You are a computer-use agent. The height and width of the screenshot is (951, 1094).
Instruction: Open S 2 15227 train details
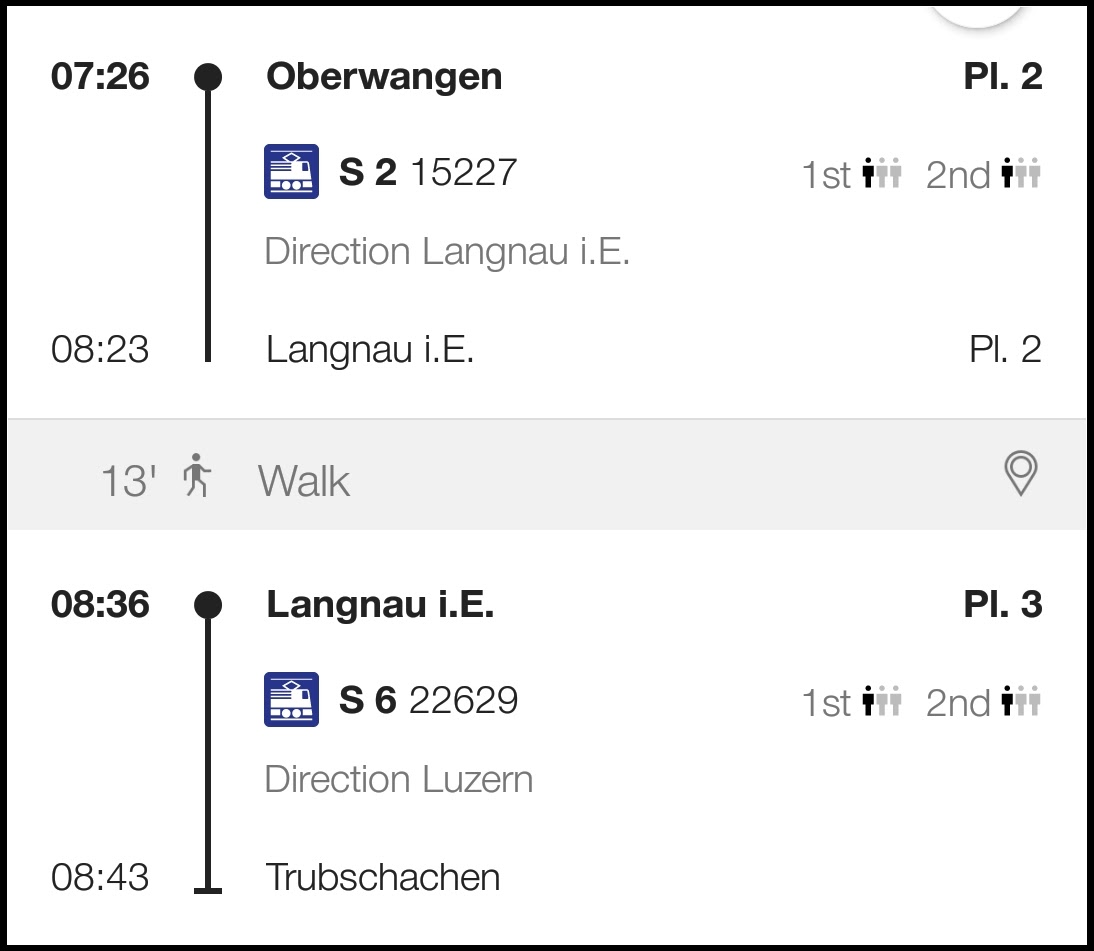click(x=428, y=173)
